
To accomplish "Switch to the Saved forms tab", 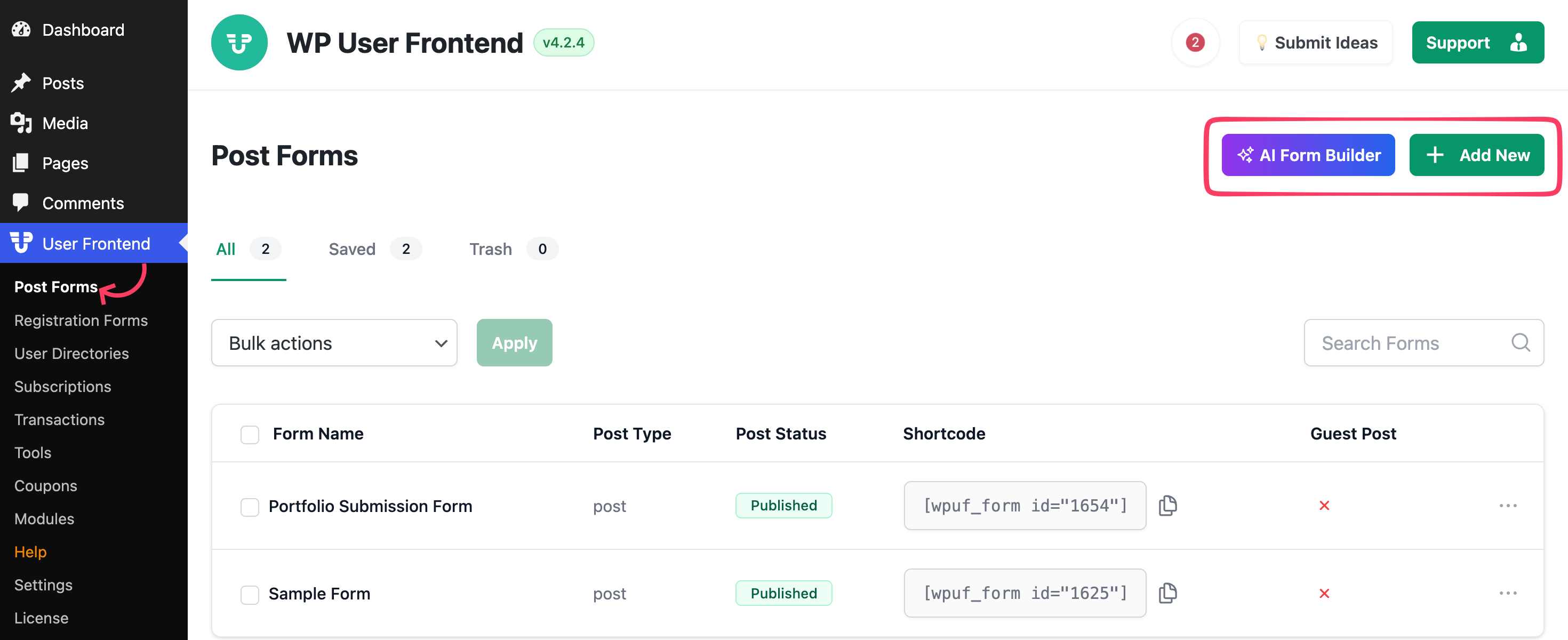I will 352,249.
